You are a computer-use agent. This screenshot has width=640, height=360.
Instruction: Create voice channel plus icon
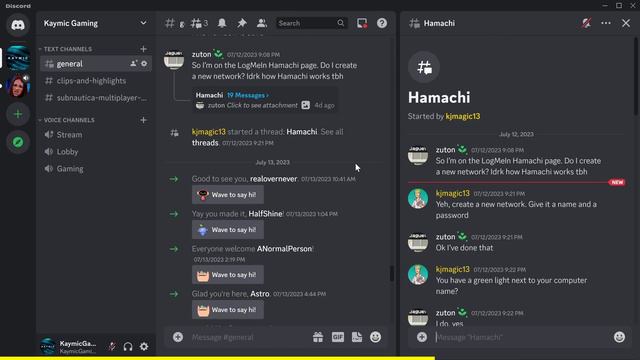pyautogui.click(x=143, y=120)
